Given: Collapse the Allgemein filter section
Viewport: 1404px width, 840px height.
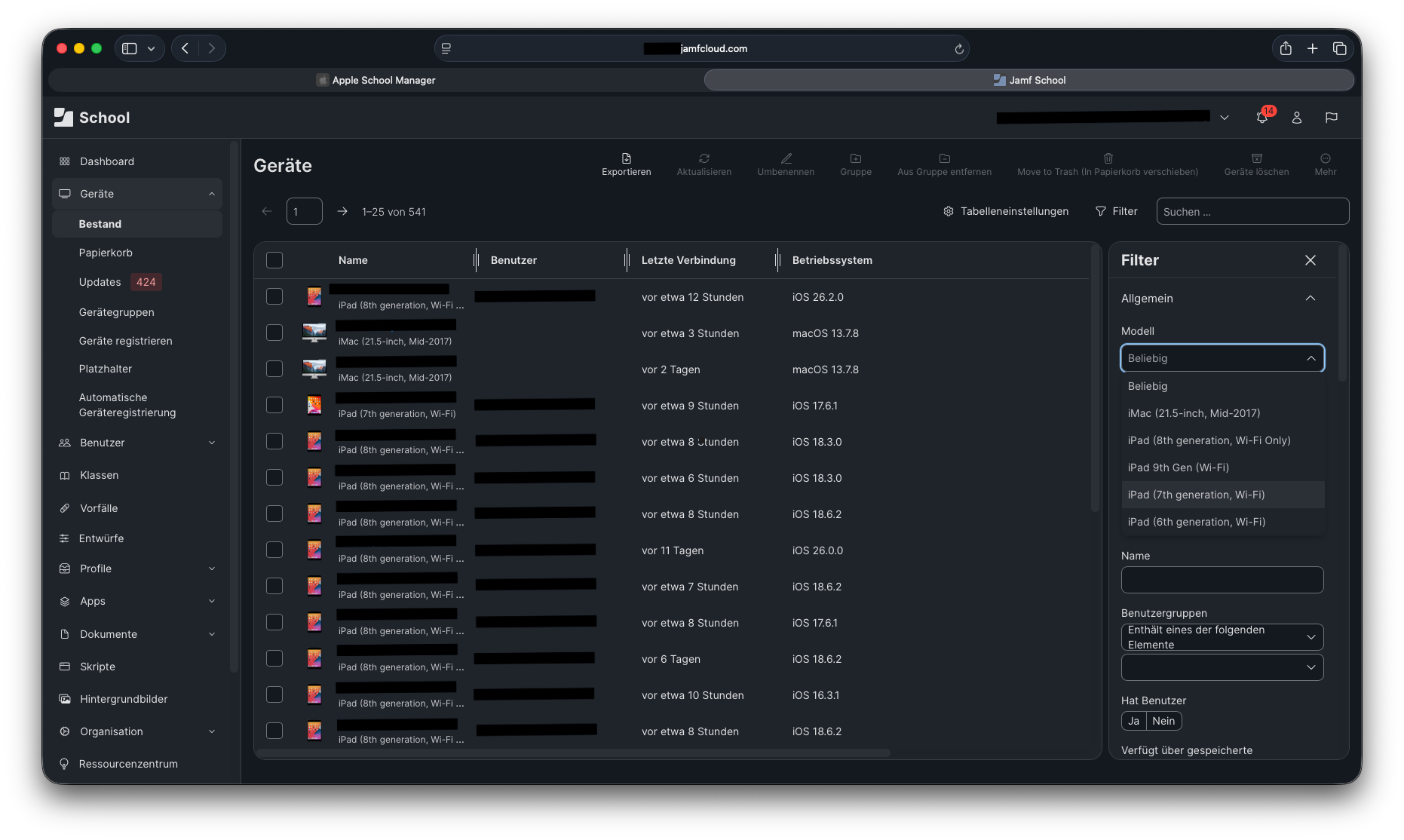Looking at the screenshot, I should click(1311, 299).
